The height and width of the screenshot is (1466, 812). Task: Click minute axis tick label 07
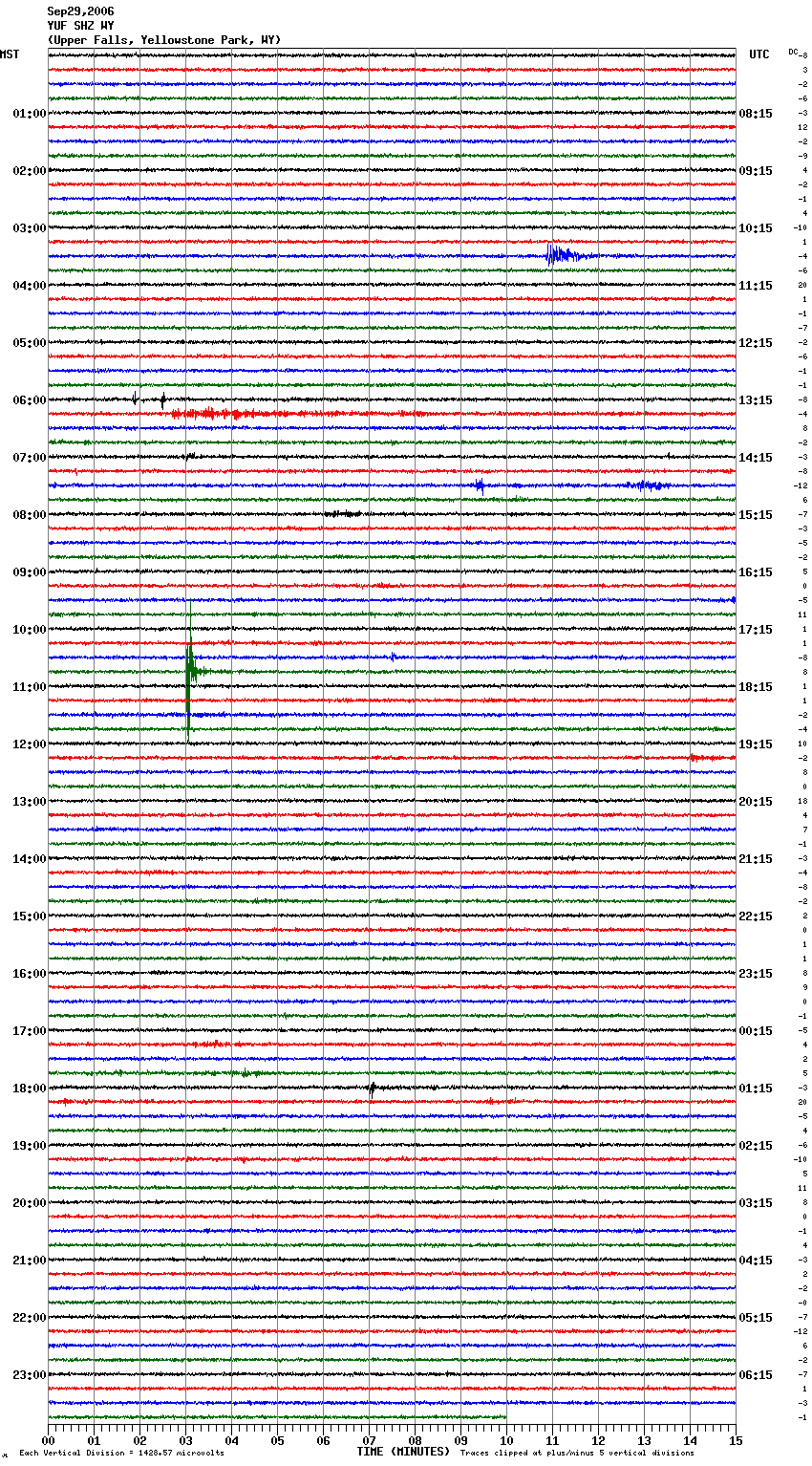click(x=369, y=1440)
